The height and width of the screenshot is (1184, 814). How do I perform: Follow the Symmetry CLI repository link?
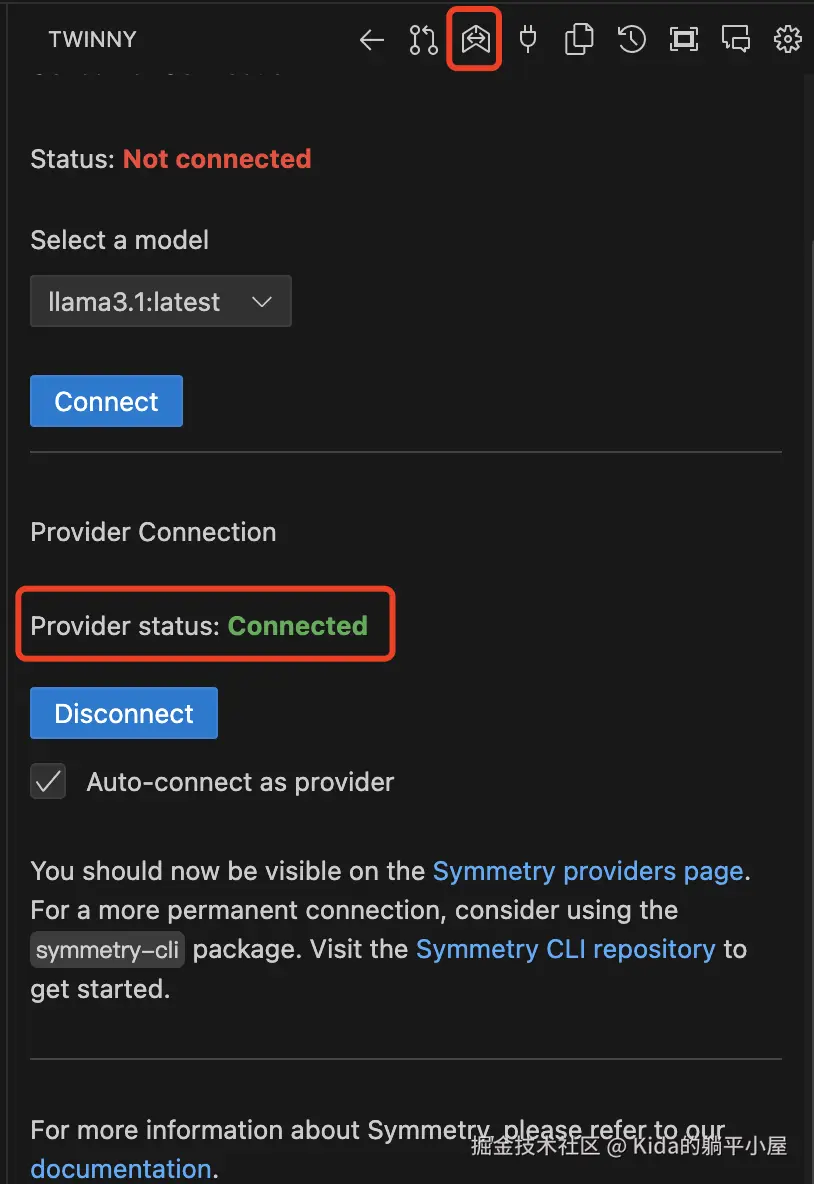[x=565, y=948]
